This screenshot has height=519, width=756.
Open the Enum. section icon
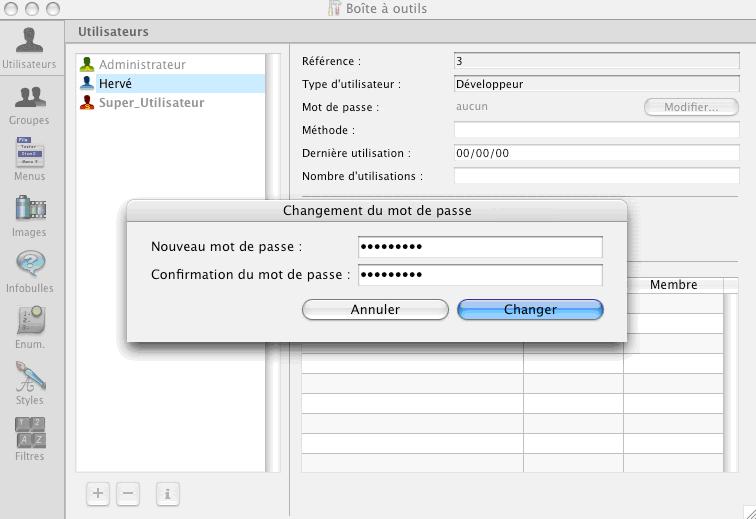coord(30,323)
